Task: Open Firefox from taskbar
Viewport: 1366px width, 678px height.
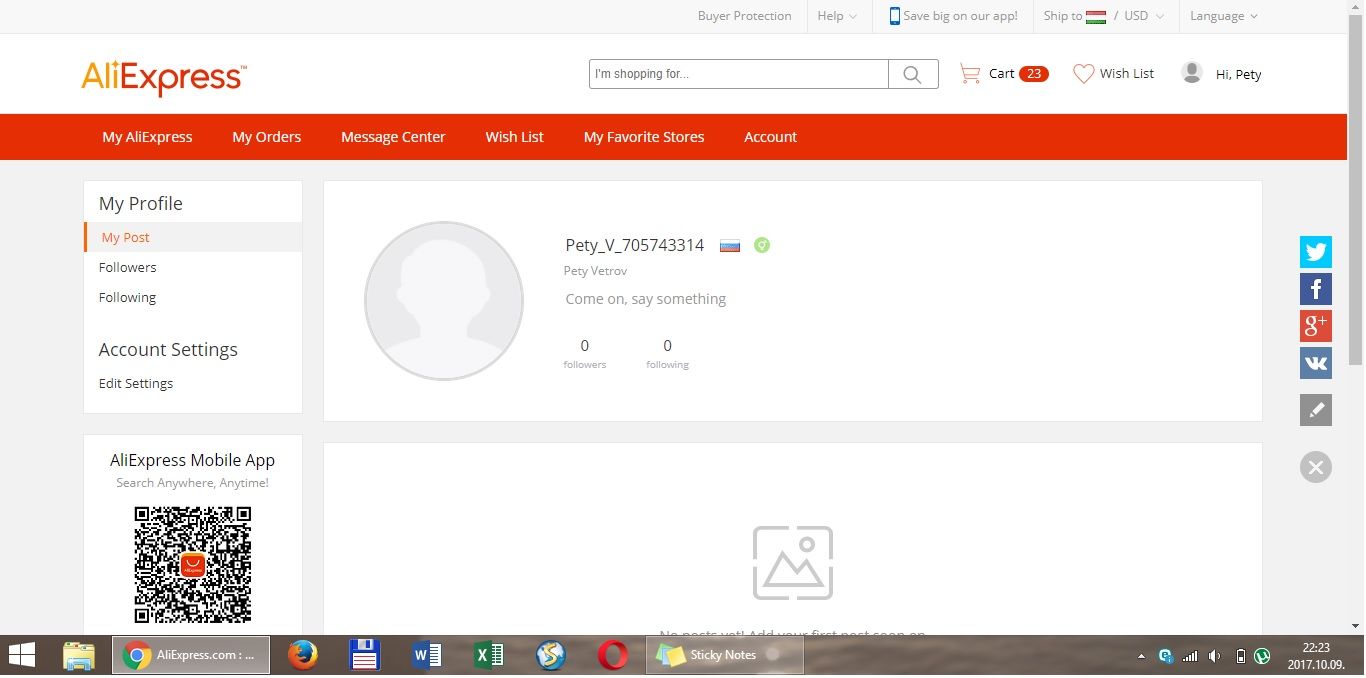Action: 302,656
